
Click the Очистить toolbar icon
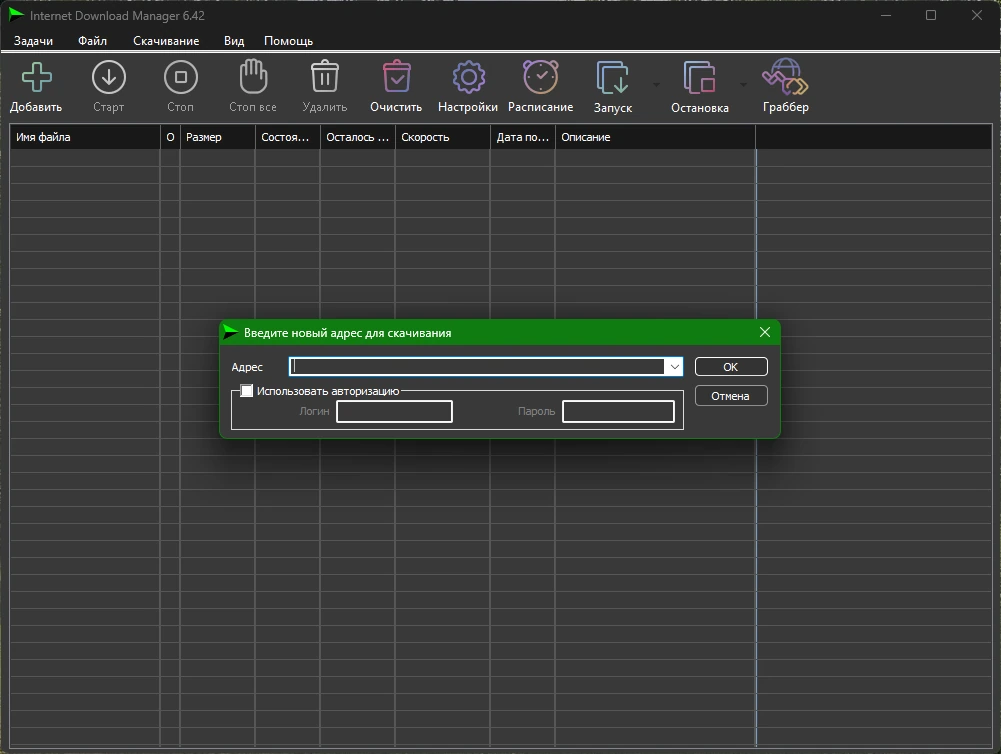[x=396, y=77]
